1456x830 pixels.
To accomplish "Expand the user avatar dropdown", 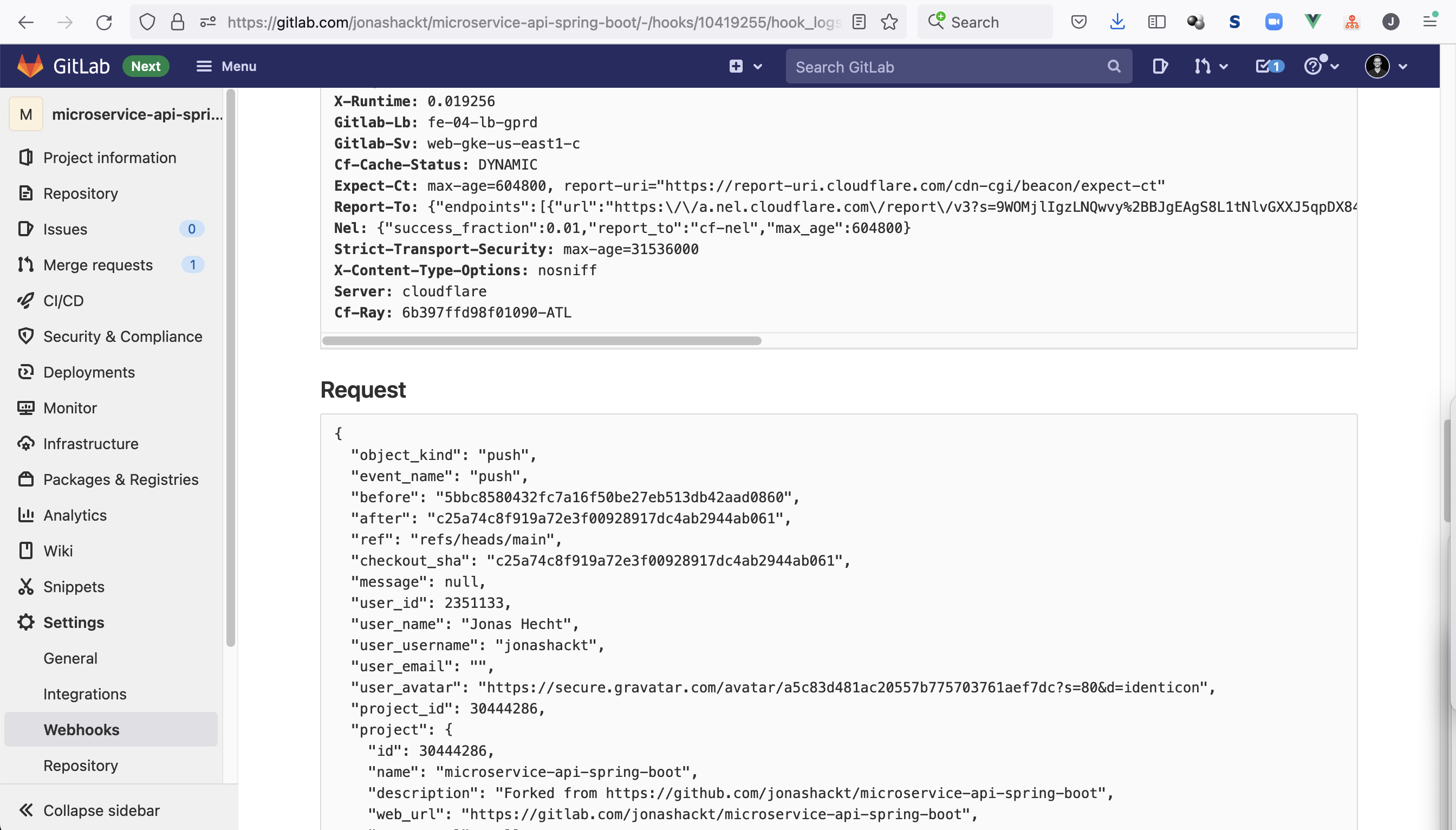I will coord(1386,66).
